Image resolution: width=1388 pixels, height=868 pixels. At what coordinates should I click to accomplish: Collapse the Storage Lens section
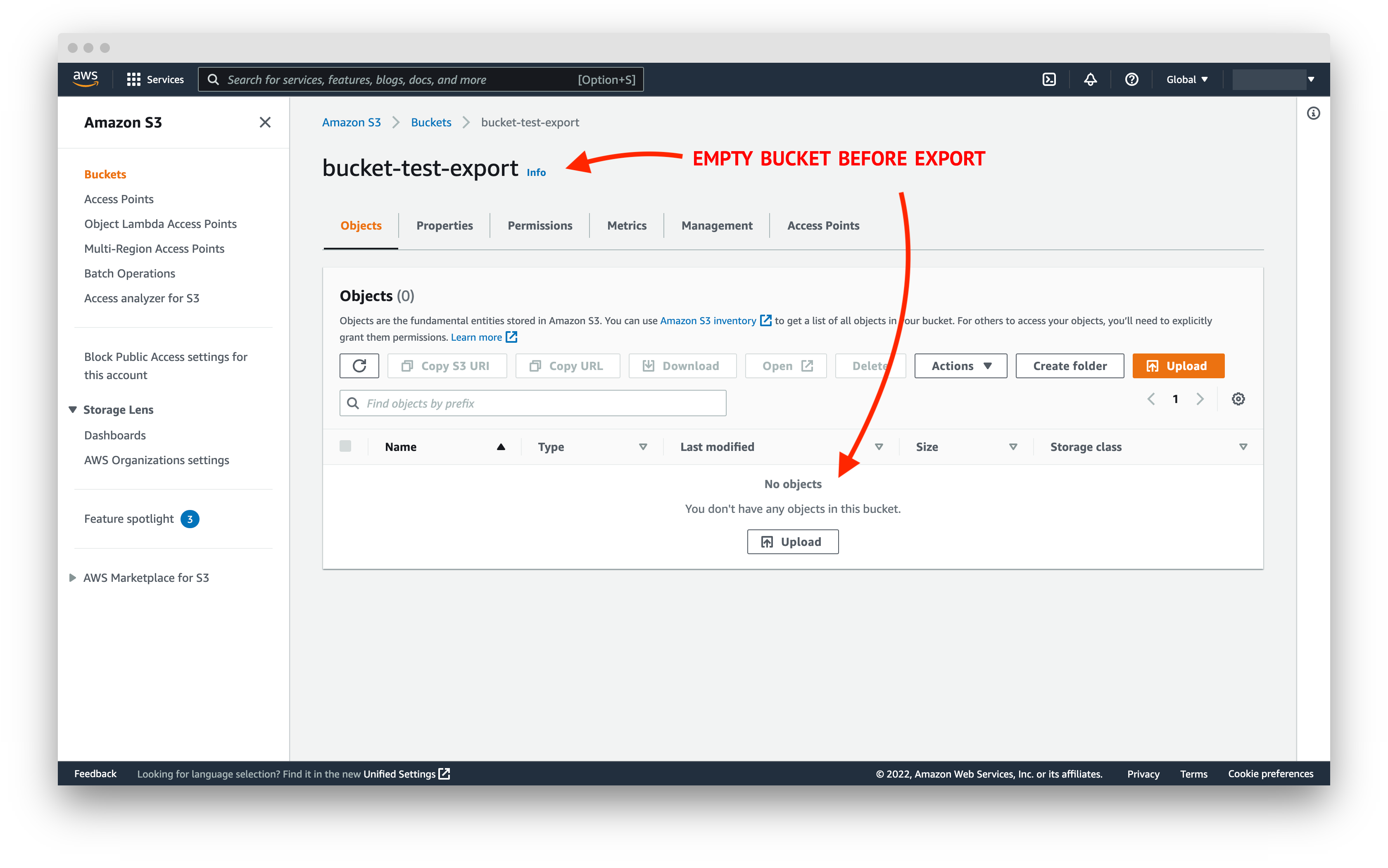point(73,409)
